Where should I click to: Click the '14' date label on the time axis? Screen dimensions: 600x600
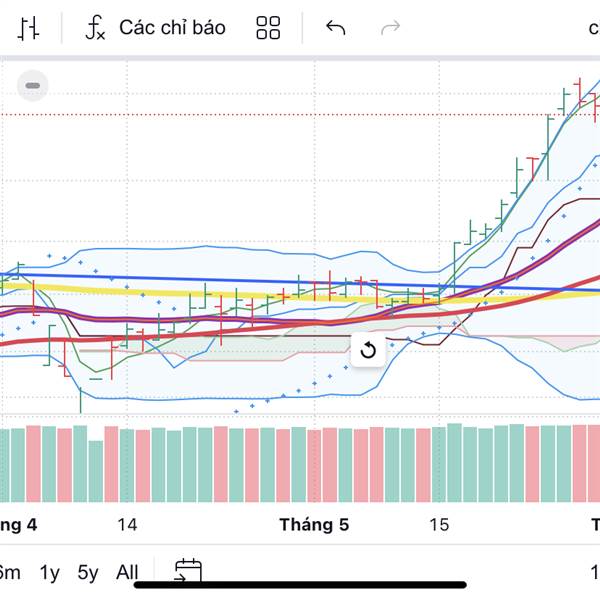(x=127, y=525)
